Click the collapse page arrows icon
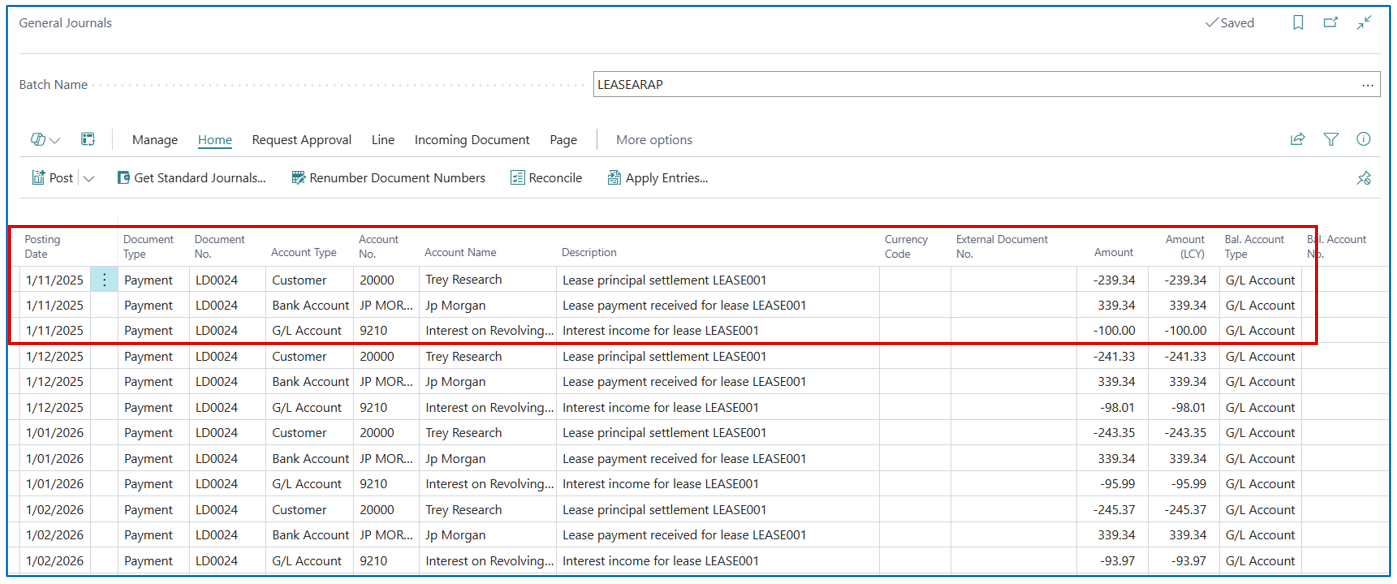This screenshot has height=584, width=1397. pyautogui.click(x=1364, y=23)
